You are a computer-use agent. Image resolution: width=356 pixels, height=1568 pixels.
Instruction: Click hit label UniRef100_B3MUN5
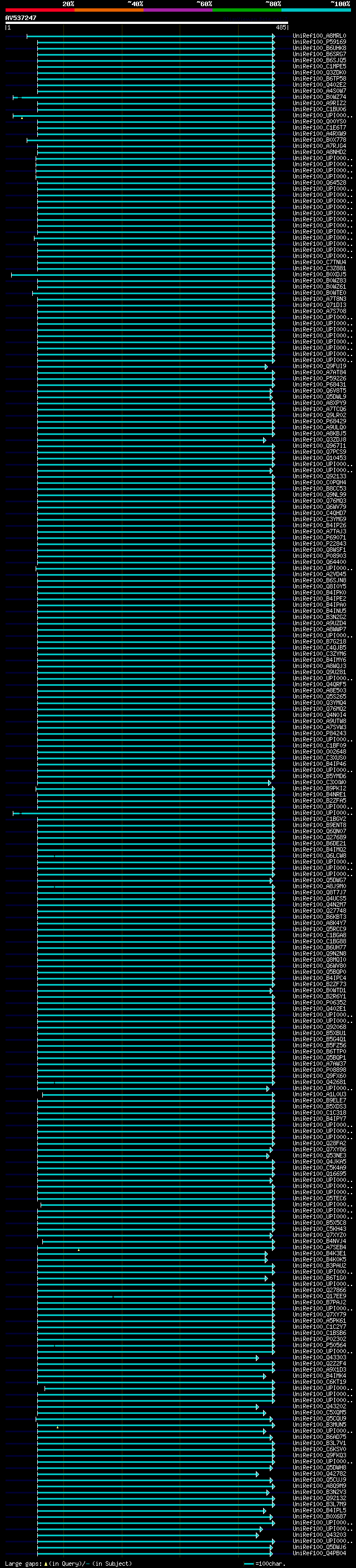[319, 1424]
